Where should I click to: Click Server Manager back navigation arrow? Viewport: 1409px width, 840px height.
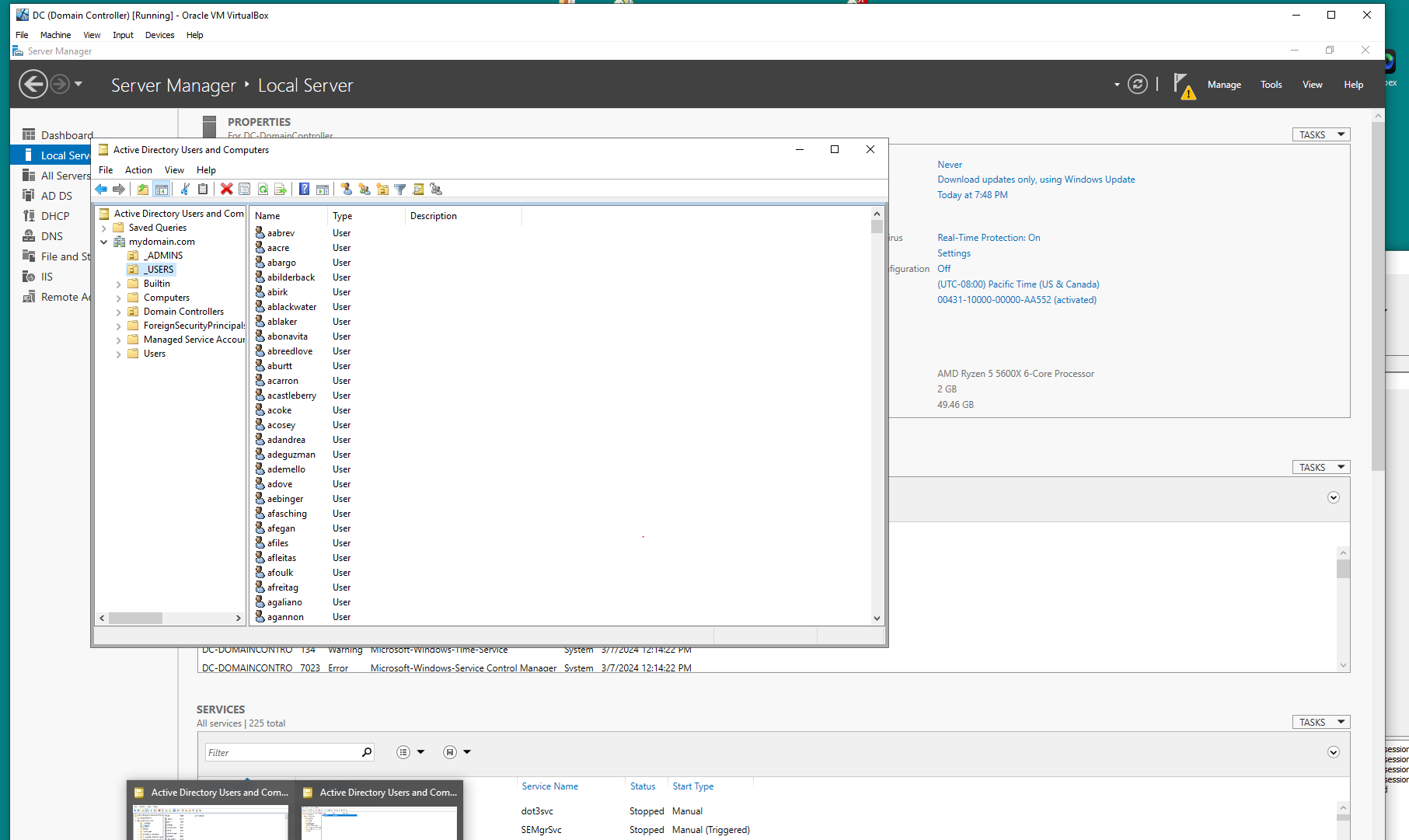pyautogui.click(x=33, y=84)
